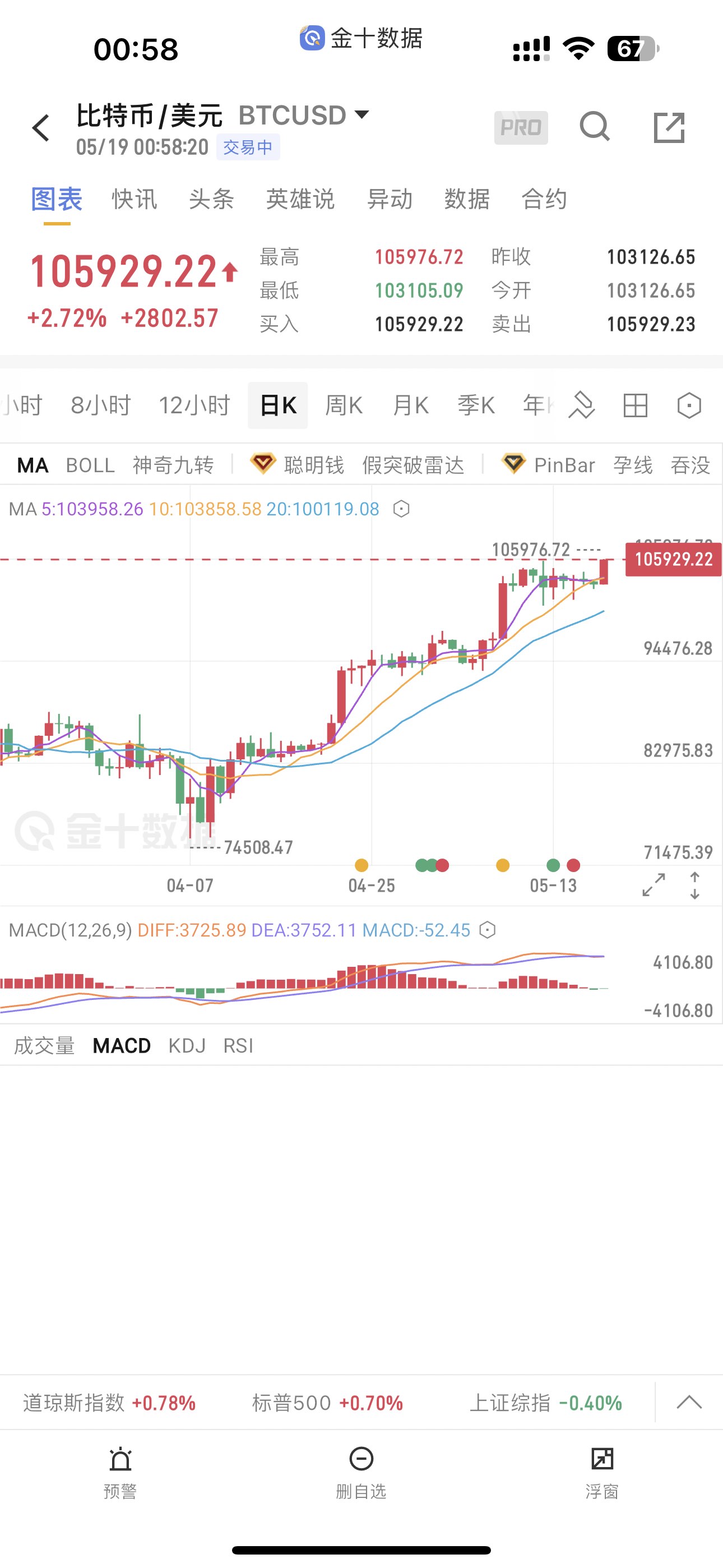Open the PRO badge
The height and width of the screenshot is (1568, 723).
pyautogui.click(x=521, y=127)
